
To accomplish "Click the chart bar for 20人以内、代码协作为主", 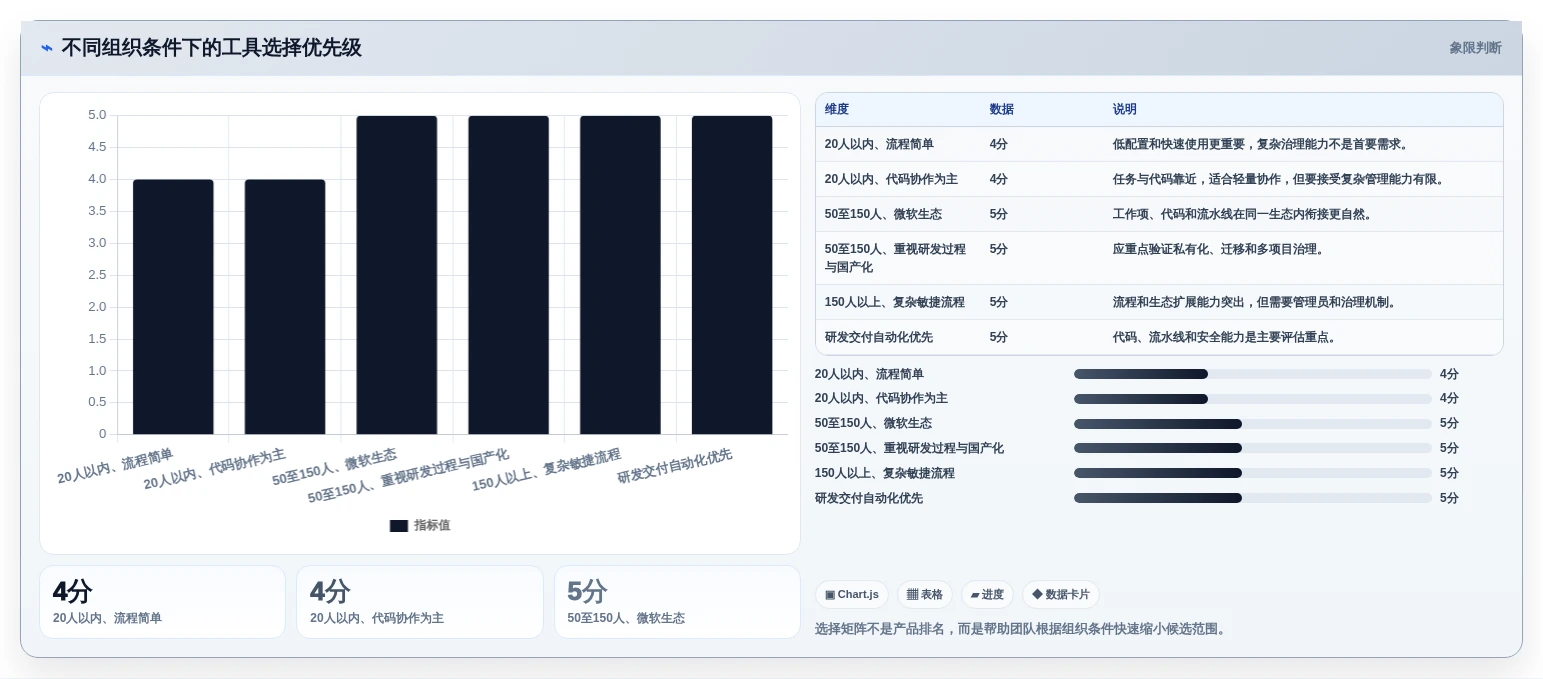I will 285,307.
